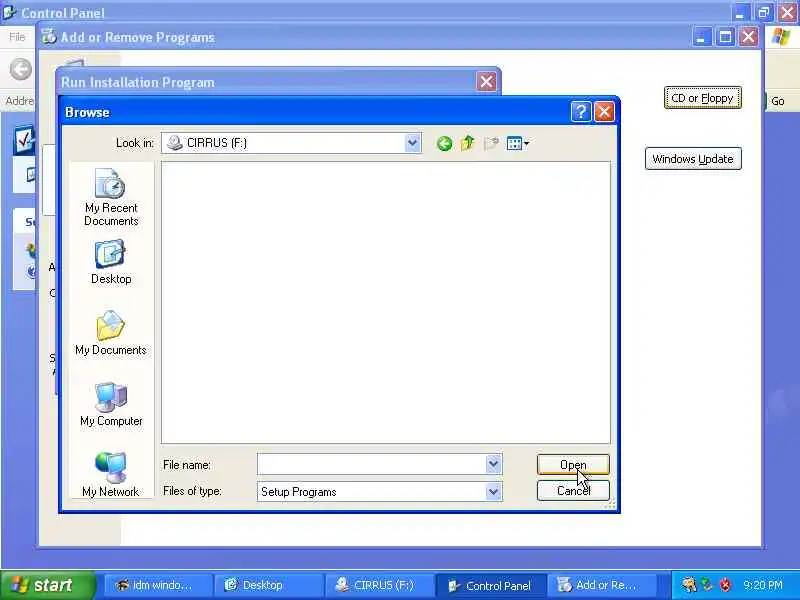Close the Browse dialog

tap(604, 112)
